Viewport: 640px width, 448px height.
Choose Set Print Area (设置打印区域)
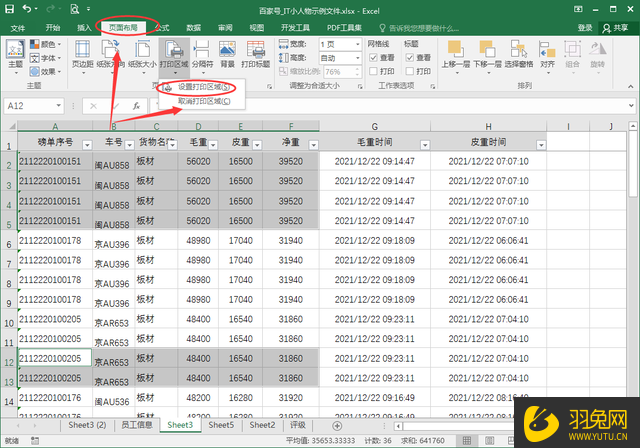pyautogui.click(x=202, y=87)
